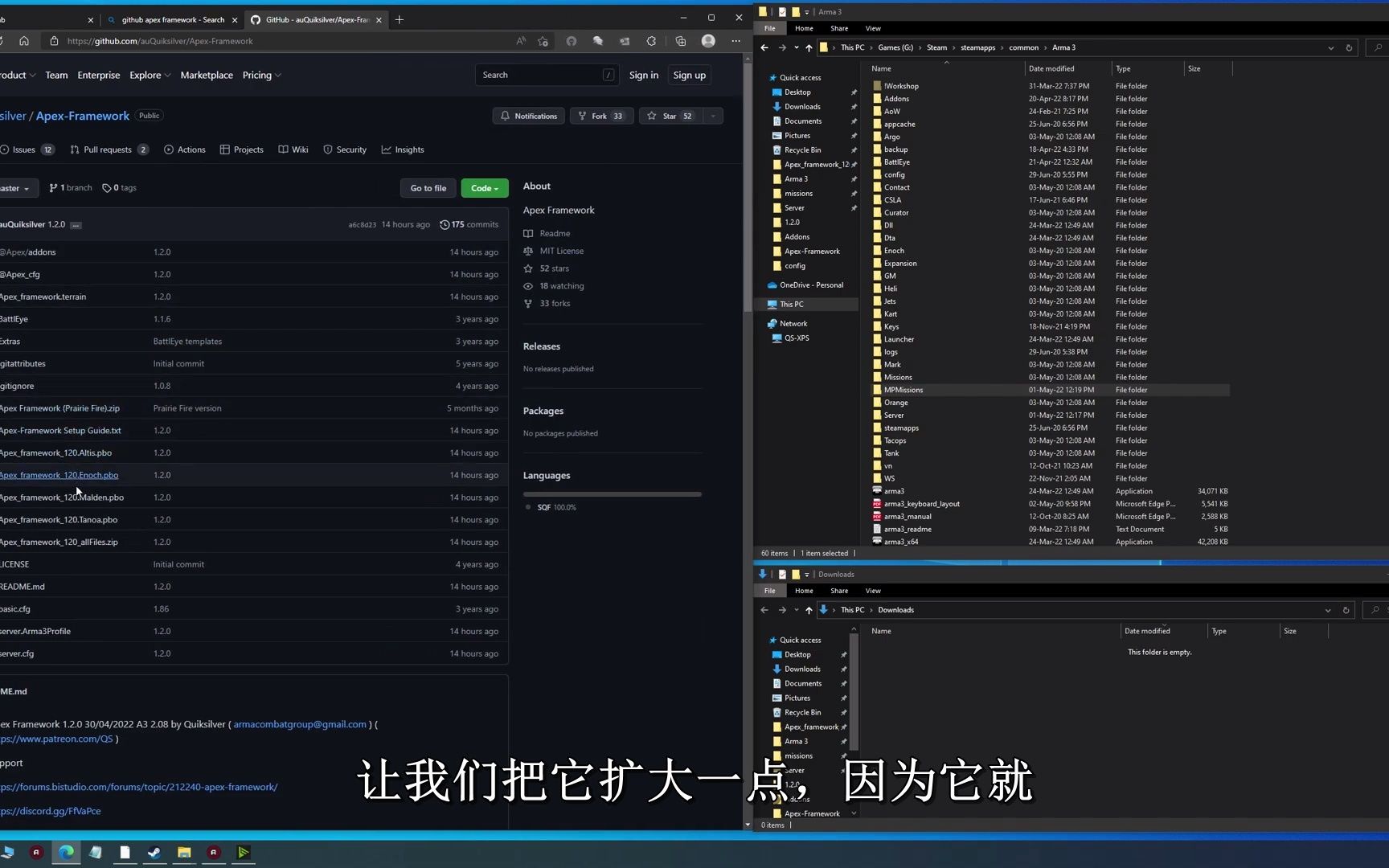The width and height of the screenshot is (1389, 868).
Task: Click steamapps in the breadcrumb path
Action: (977, 47)
